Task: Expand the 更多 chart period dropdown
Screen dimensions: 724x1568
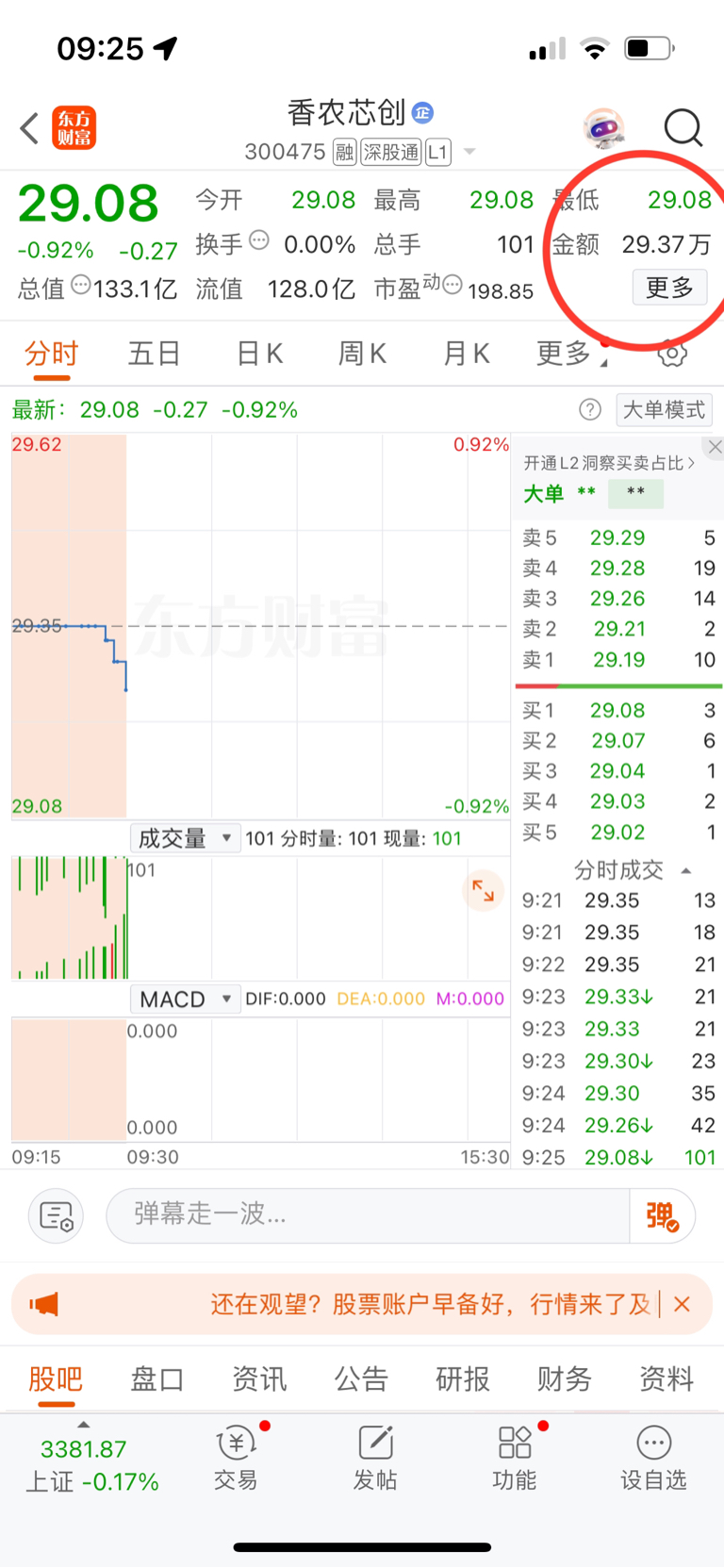Action: coord(572,355)
